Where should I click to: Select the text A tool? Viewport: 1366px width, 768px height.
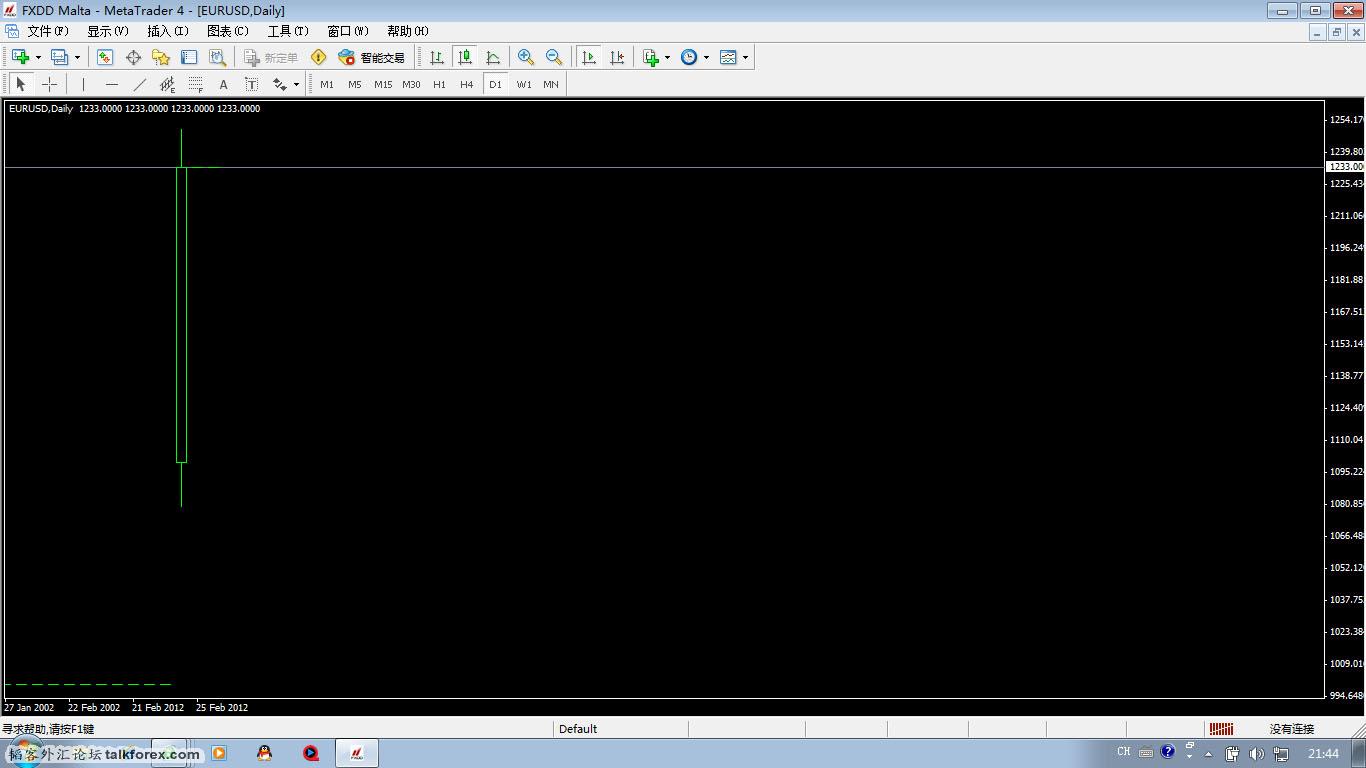pos(223,84)
